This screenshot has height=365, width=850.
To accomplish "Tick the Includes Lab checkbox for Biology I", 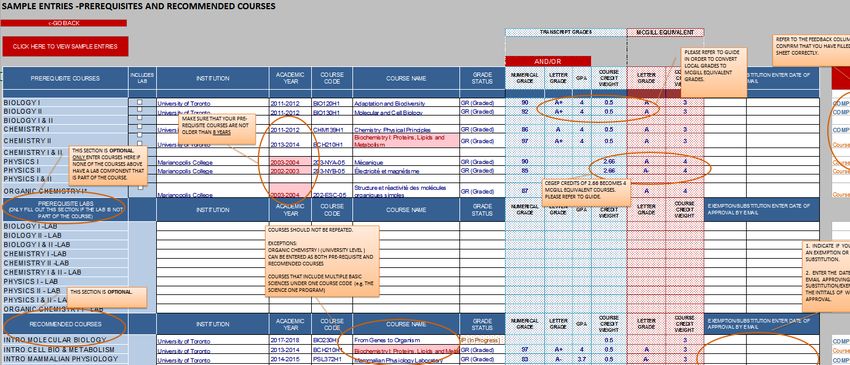I will tap(140, 102).
